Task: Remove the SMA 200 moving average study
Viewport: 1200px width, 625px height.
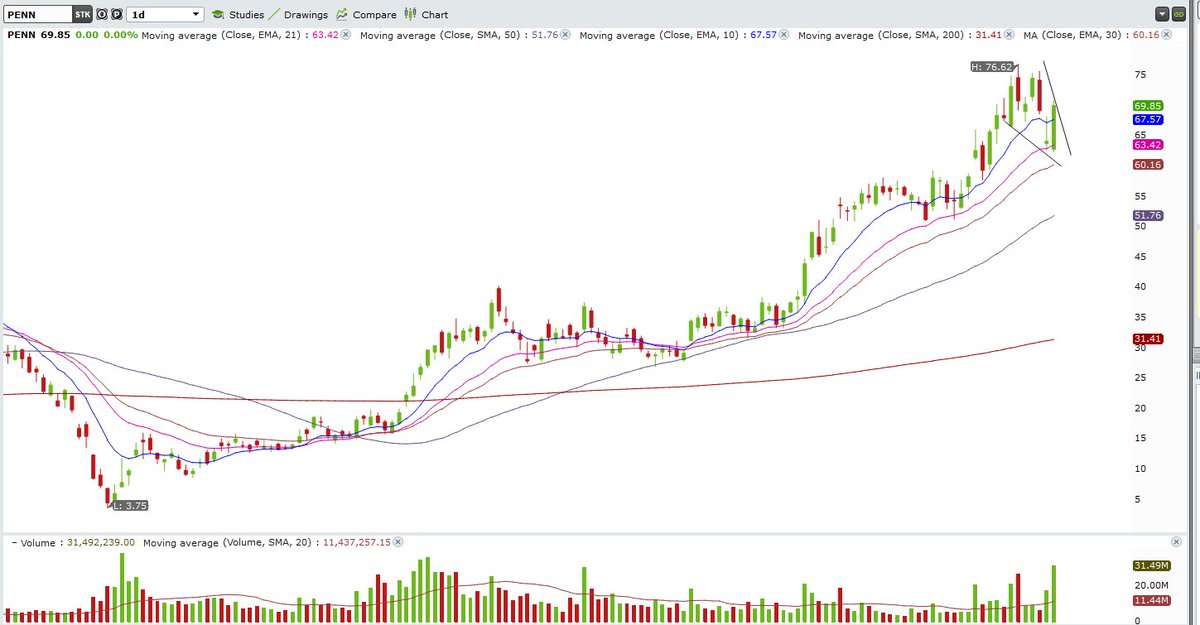Action: 1010,34
